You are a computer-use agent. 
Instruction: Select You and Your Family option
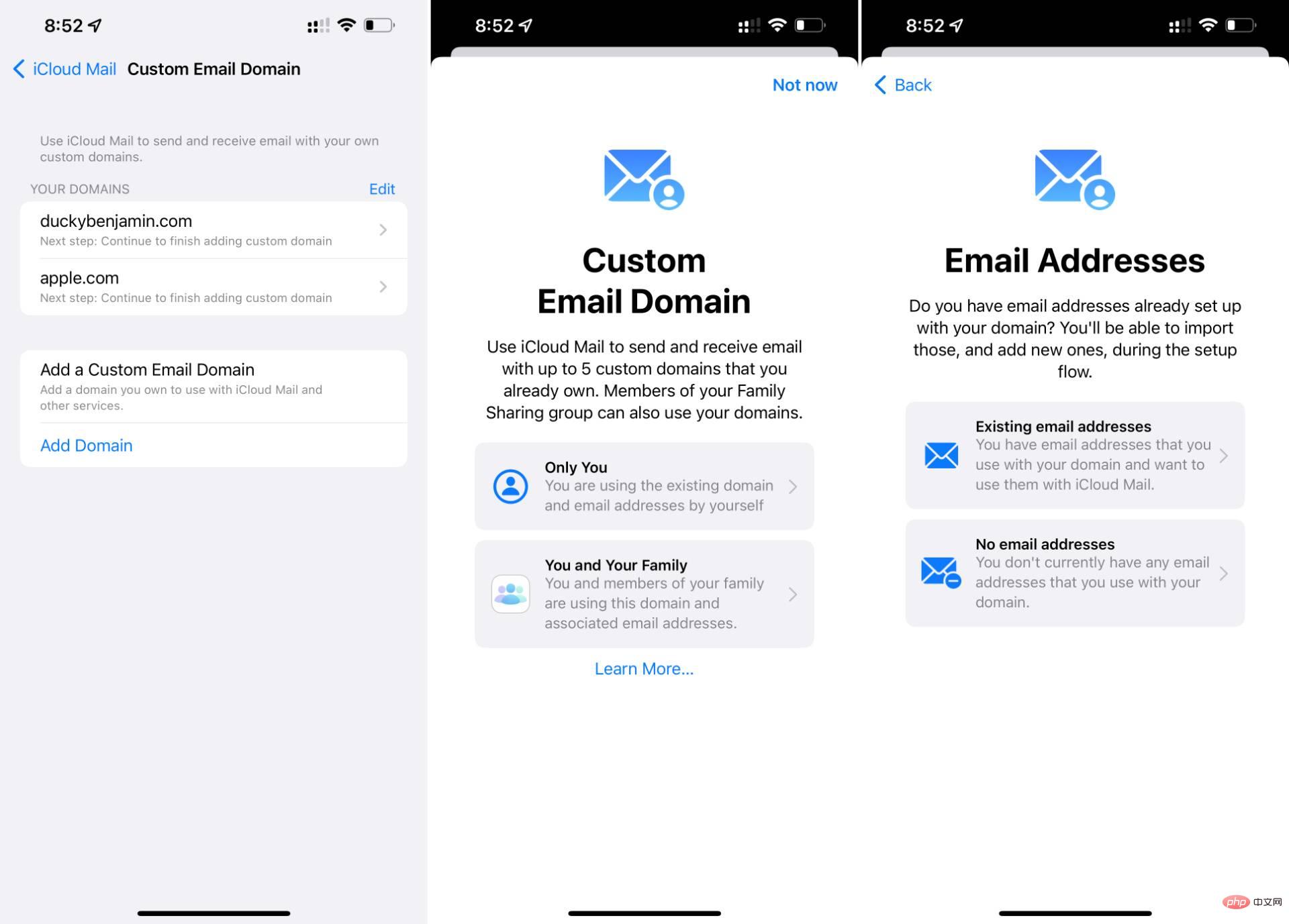coord(643,595)
